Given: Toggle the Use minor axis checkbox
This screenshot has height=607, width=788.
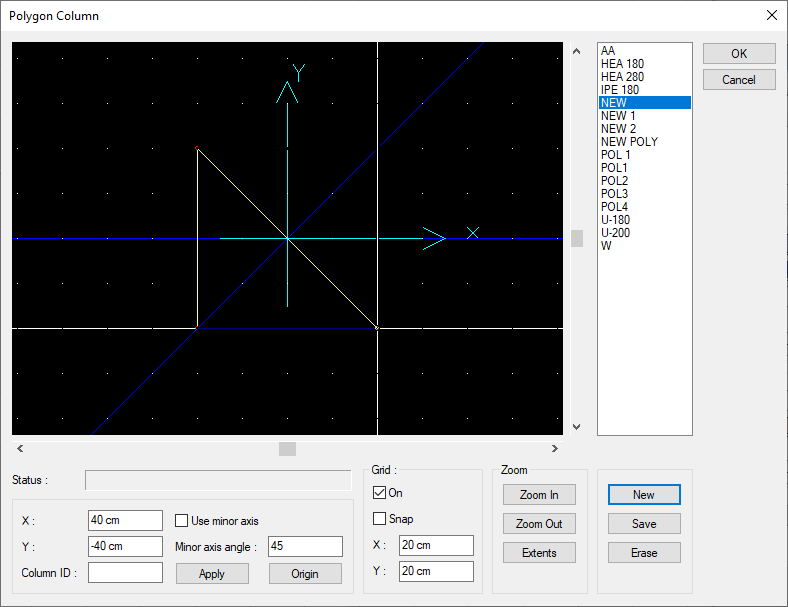Looking at the screenshot, I should [x=182, y=521].
